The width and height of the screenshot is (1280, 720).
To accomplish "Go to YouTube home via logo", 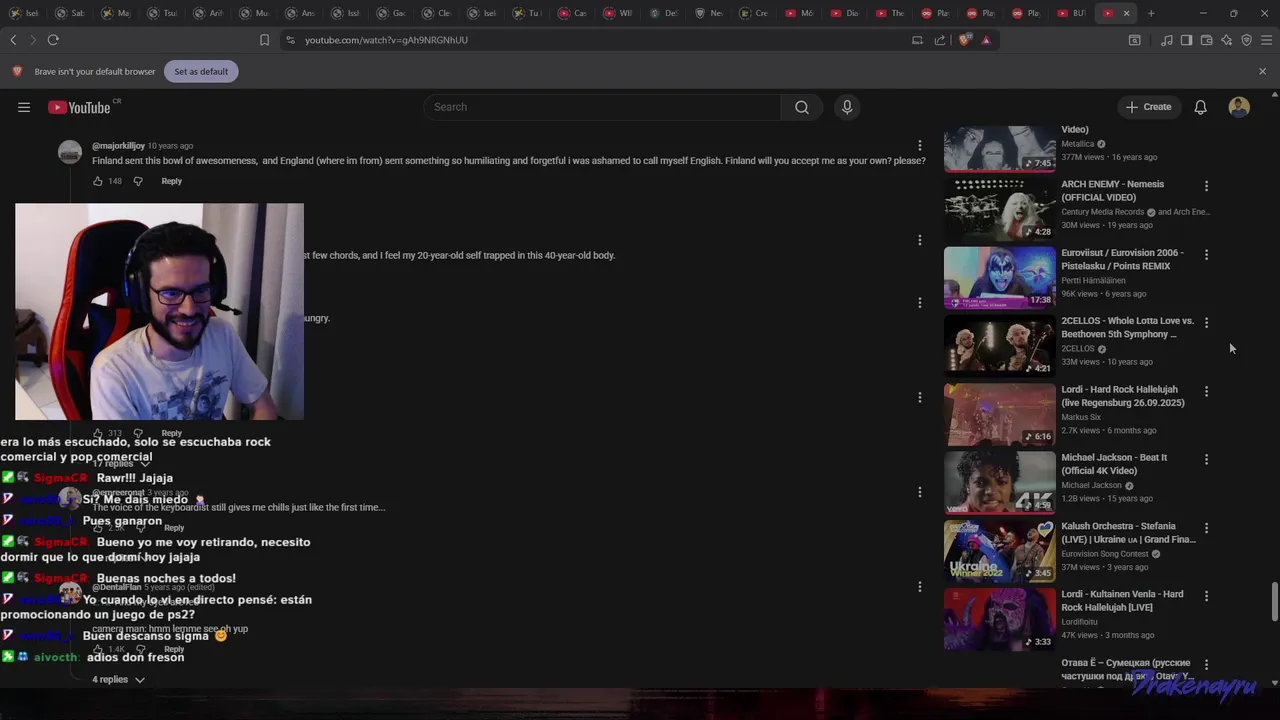I will pos(79,107).
